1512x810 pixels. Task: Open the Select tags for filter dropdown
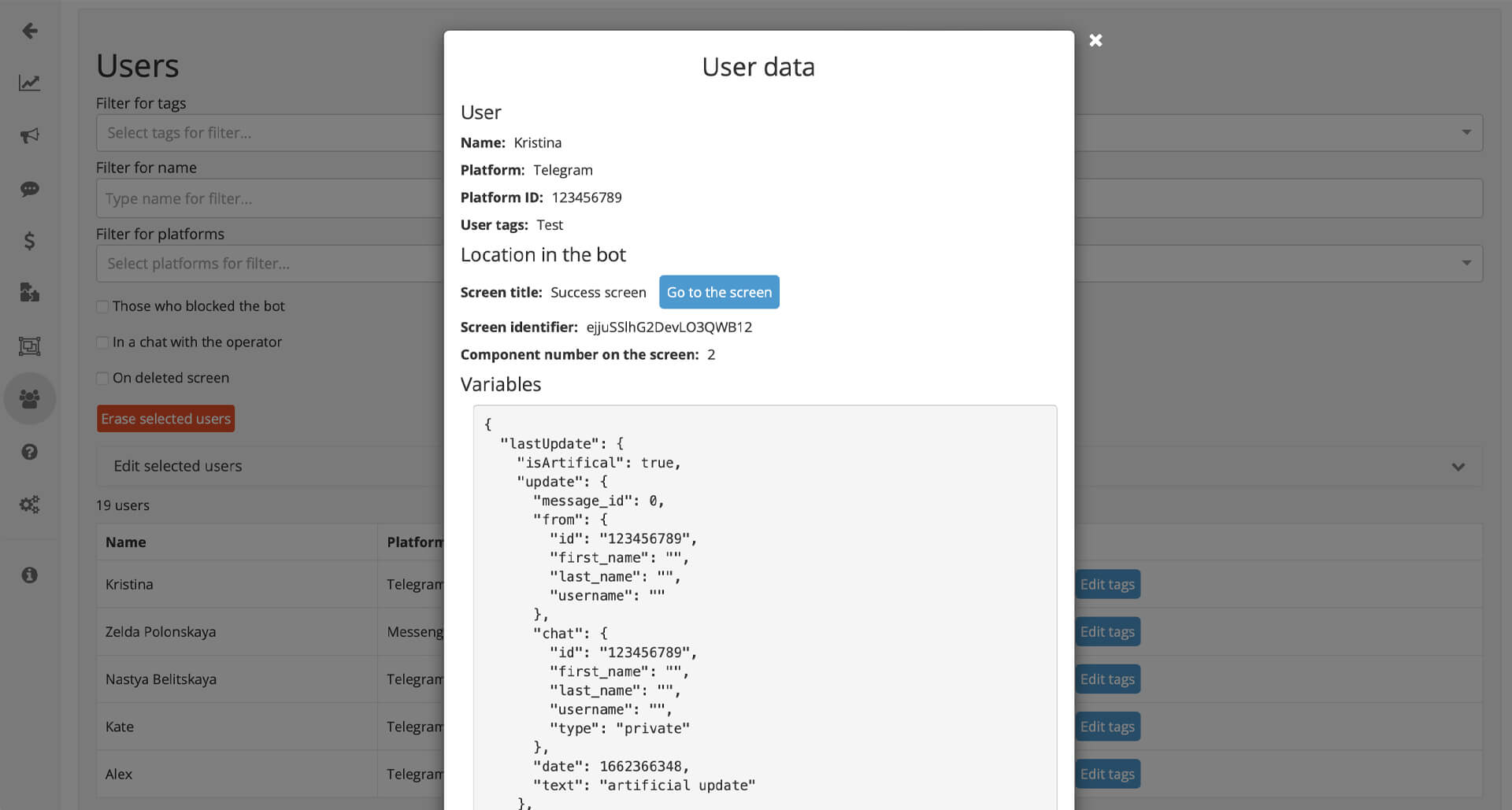click(236, 132)
